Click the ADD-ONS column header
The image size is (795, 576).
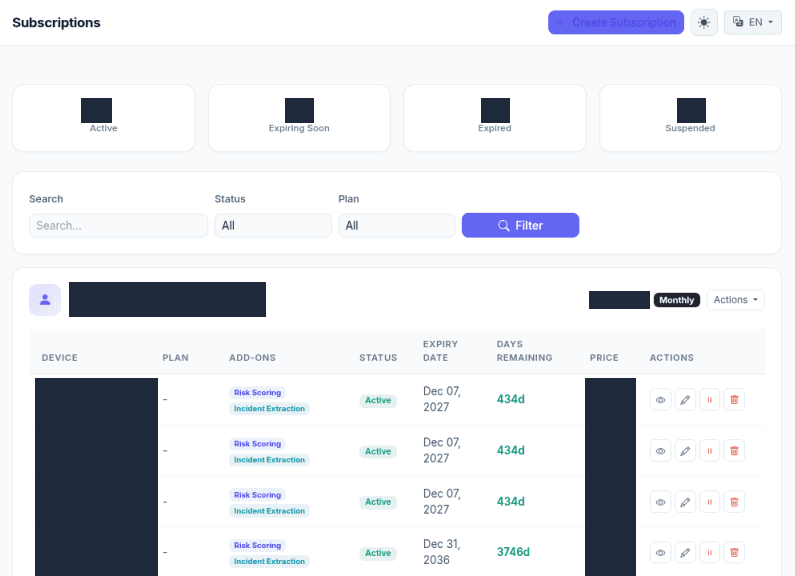252,357
